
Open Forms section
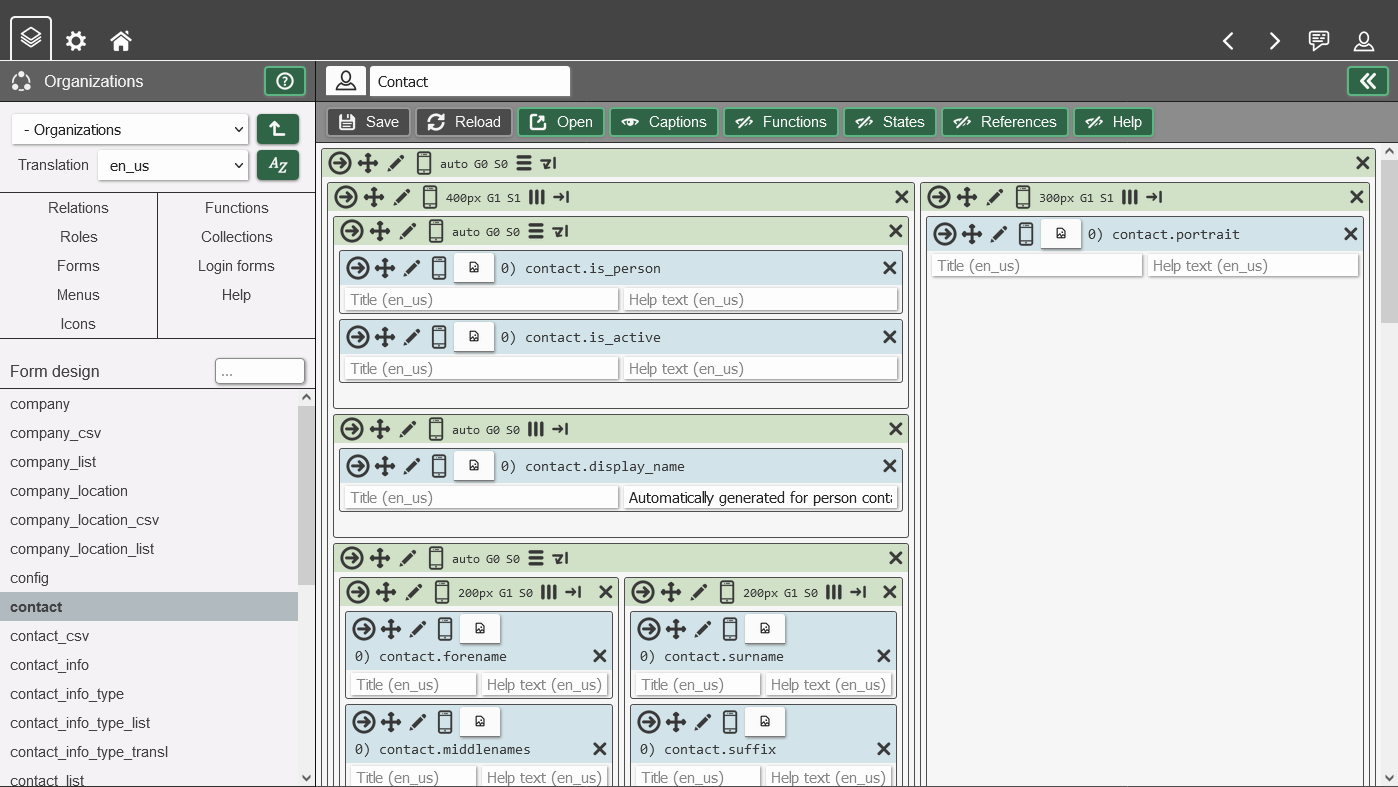[x=78, y=266]
